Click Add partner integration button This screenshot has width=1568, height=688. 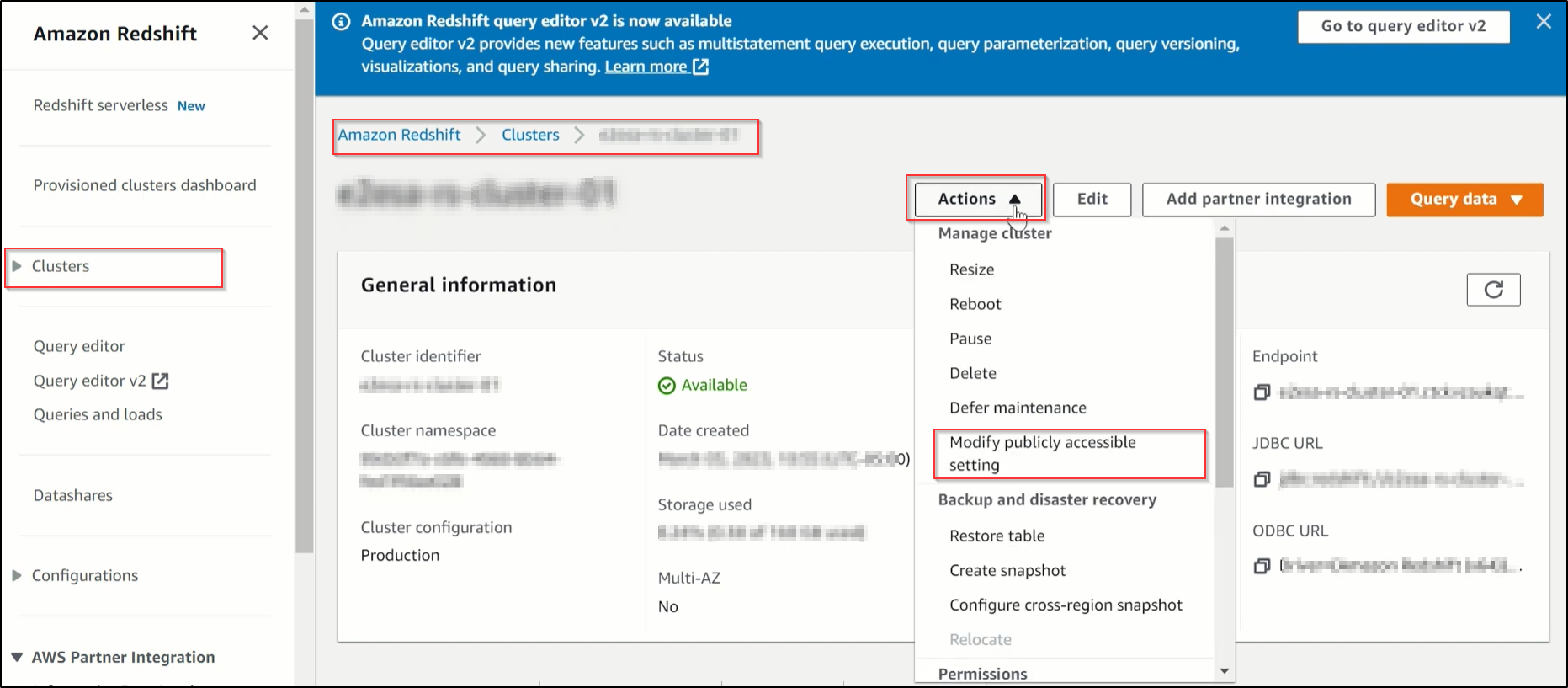pyautogui.click(x=1258, y=200)
